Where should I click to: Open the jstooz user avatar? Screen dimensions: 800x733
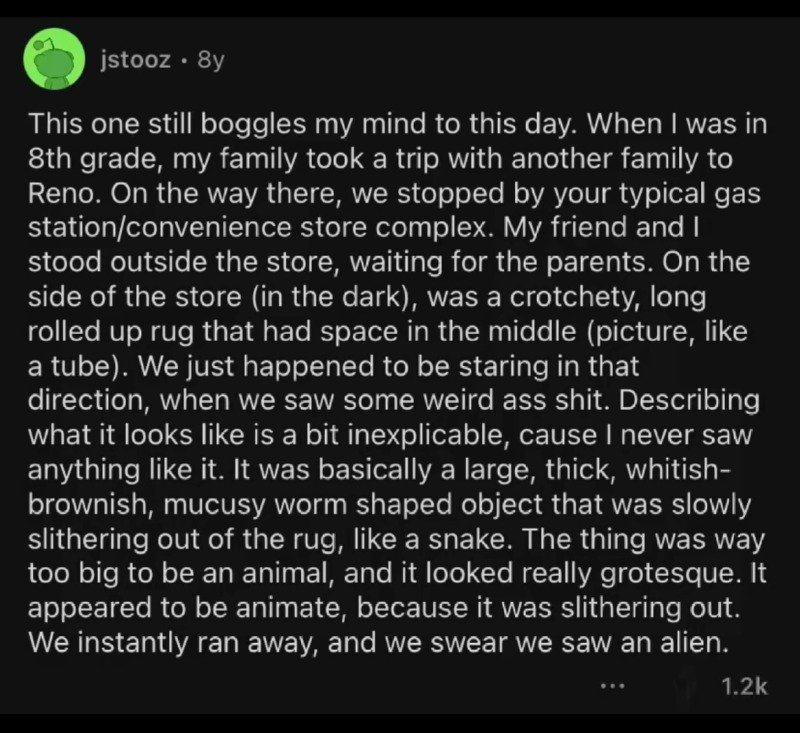[x=52, y=60]
